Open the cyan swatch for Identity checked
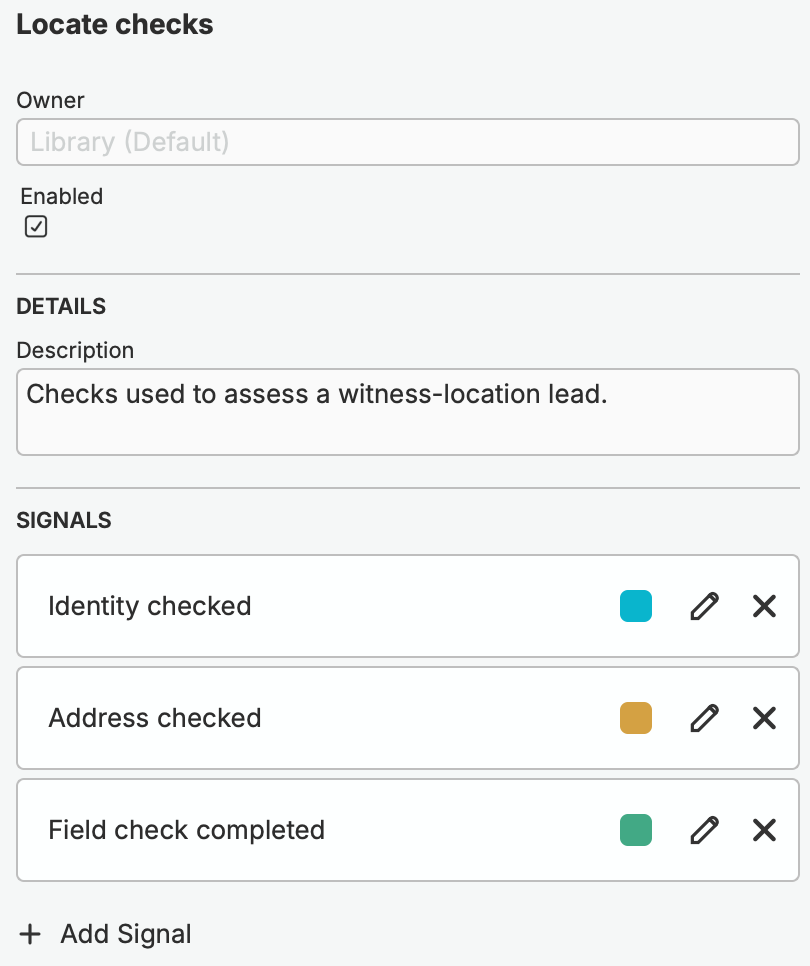The image size is (810, 966). pos(636,606)
